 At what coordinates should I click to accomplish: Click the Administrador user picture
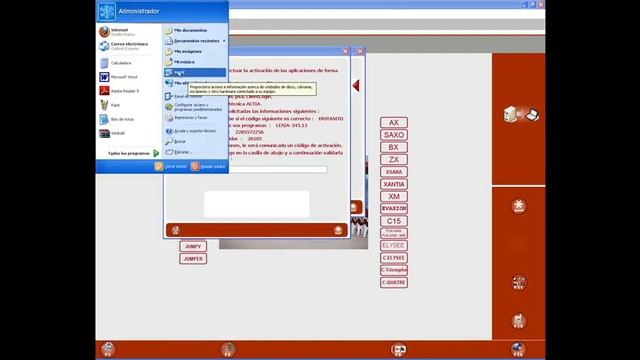[x=107, y=11]
